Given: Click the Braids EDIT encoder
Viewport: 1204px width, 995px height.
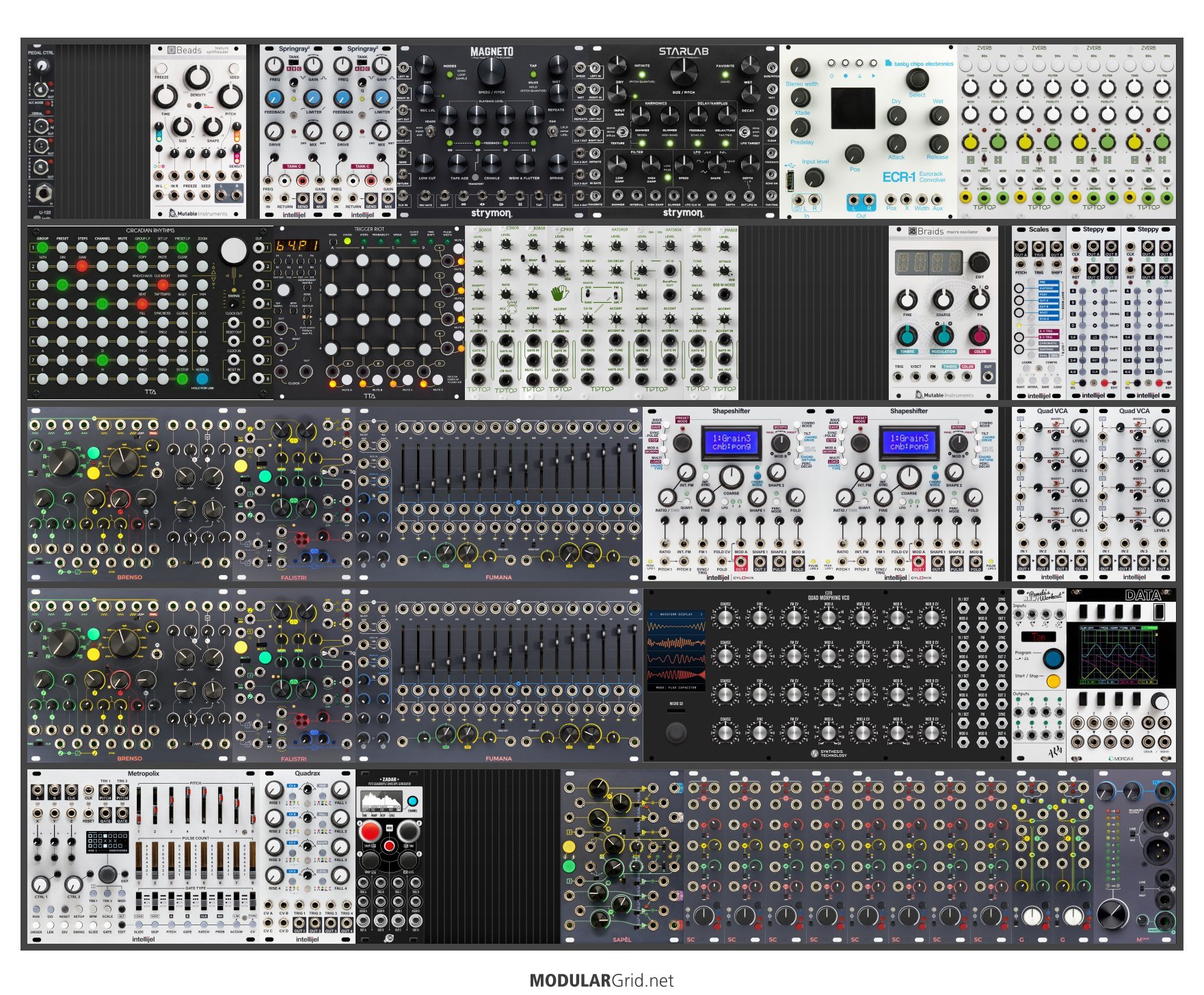Looking at the screenshot, I should click(978, 263).
